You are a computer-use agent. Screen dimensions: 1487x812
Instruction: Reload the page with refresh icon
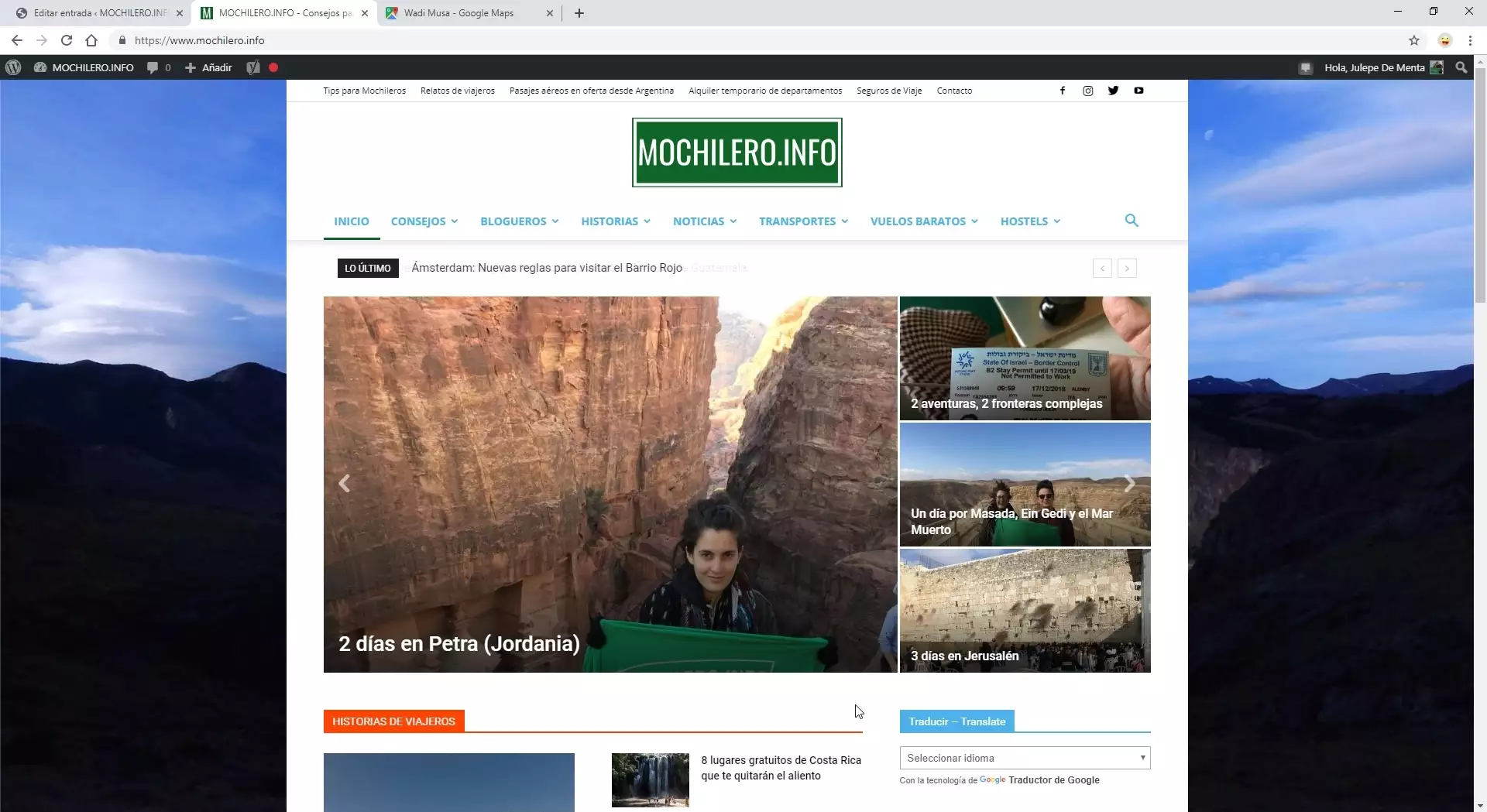click(x=67, y=40)
